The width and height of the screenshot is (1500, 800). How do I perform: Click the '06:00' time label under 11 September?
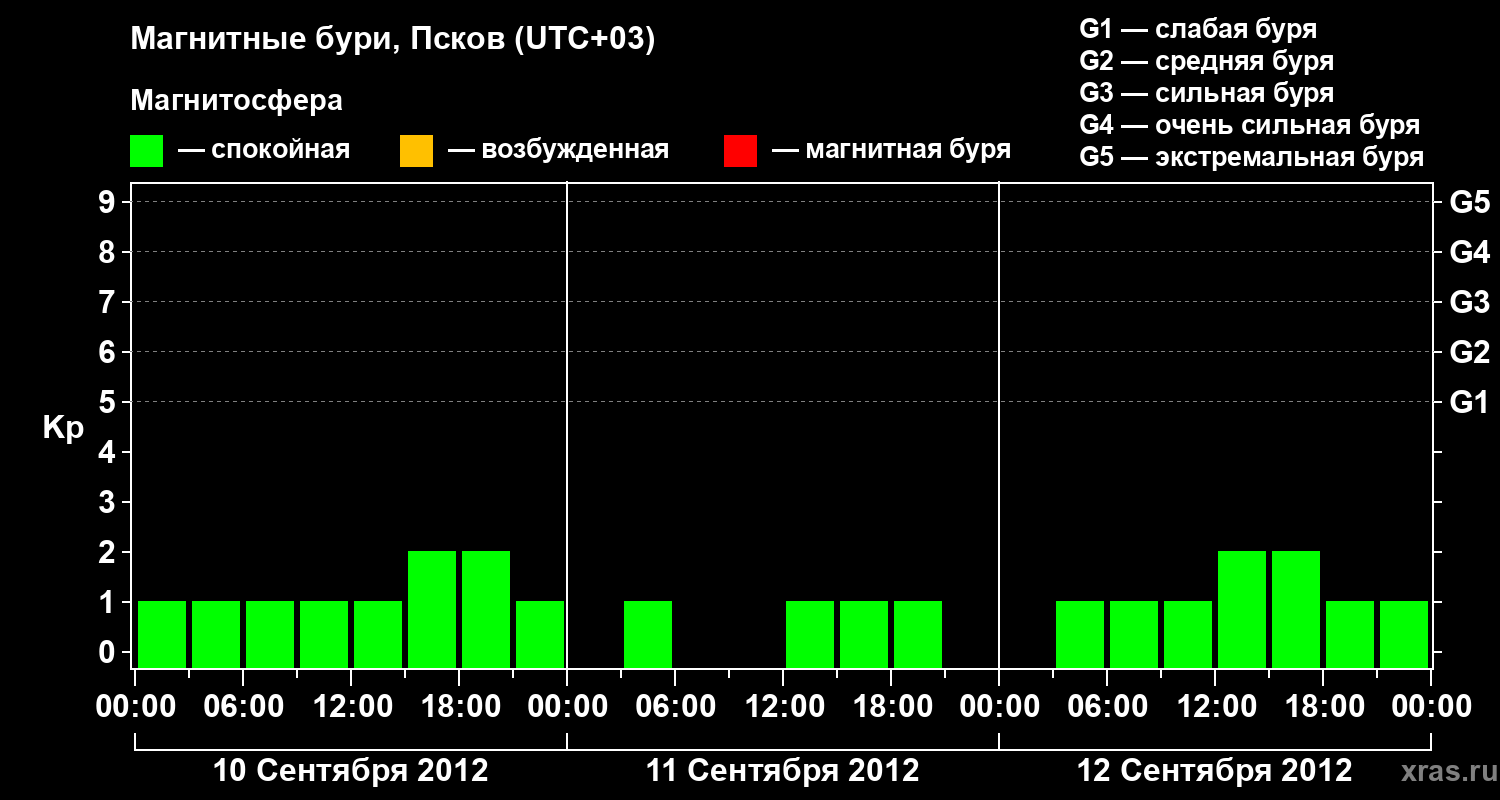[x=675, y=706]
